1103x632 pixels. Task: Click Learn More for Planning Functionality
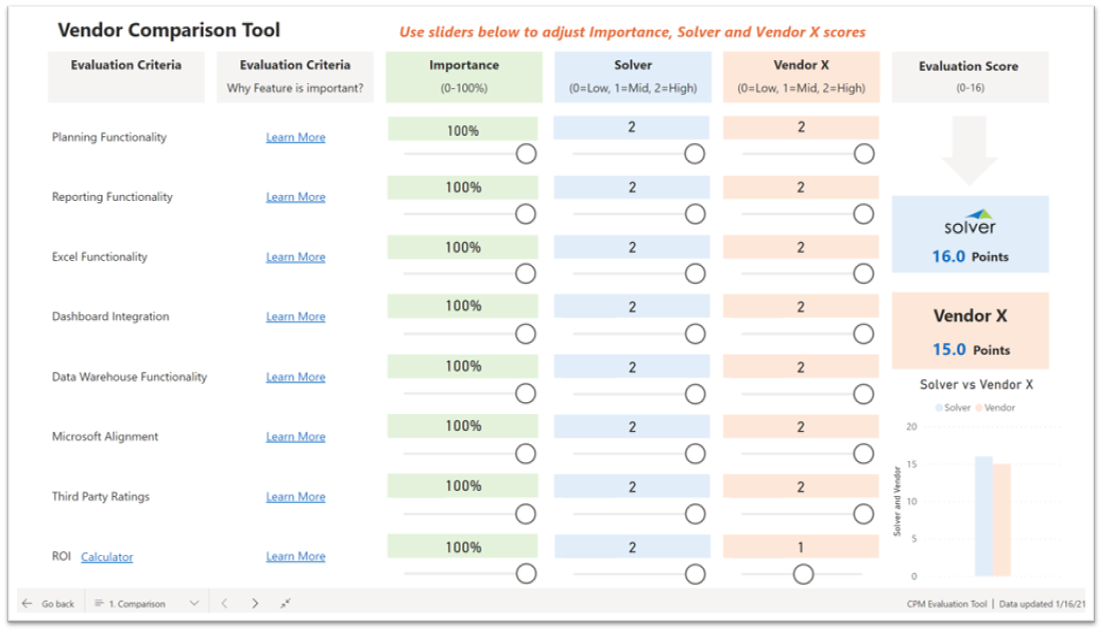pos(295,138)
